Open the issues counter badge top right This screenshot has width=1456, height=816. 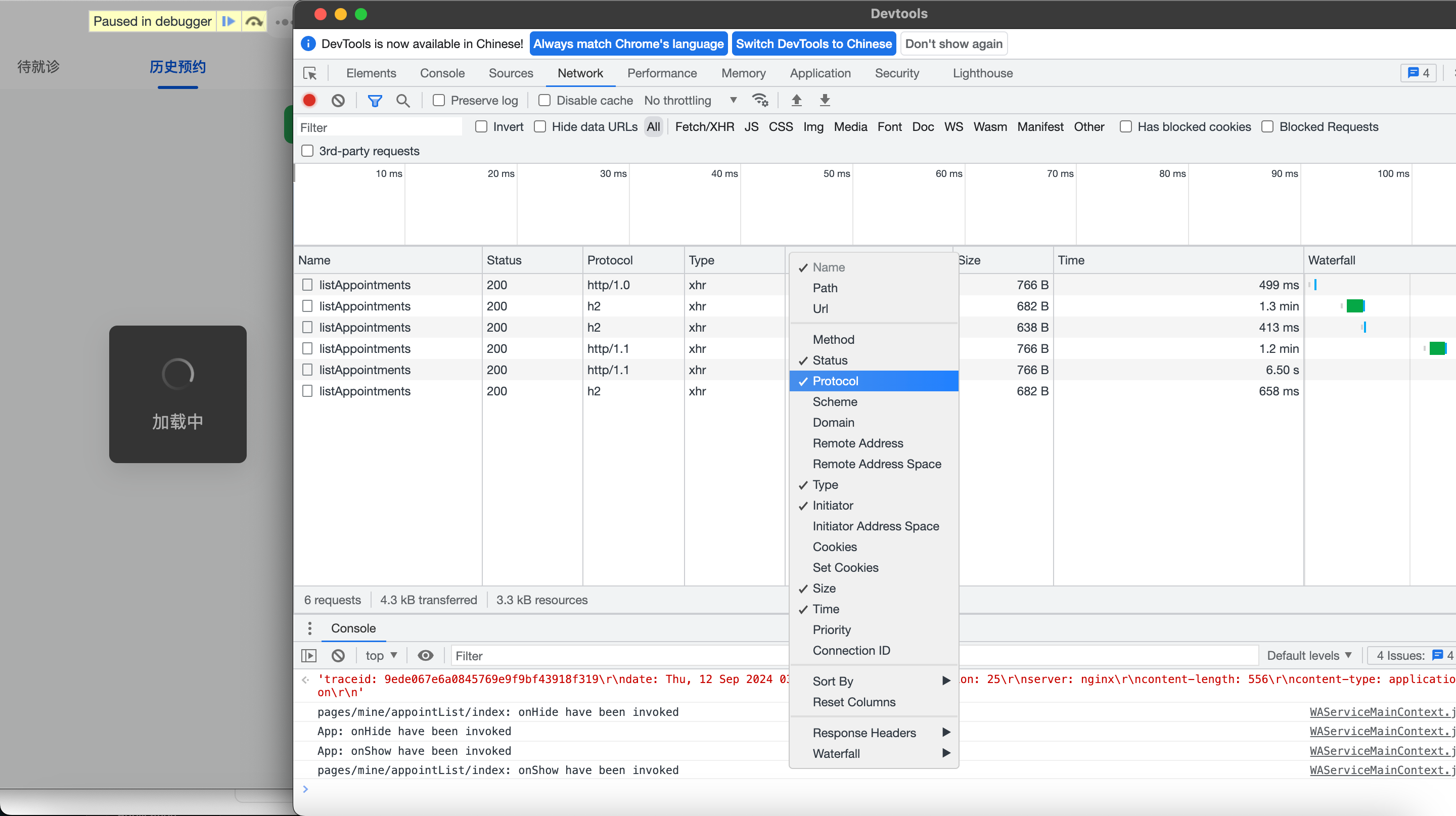coord(1418,73)
